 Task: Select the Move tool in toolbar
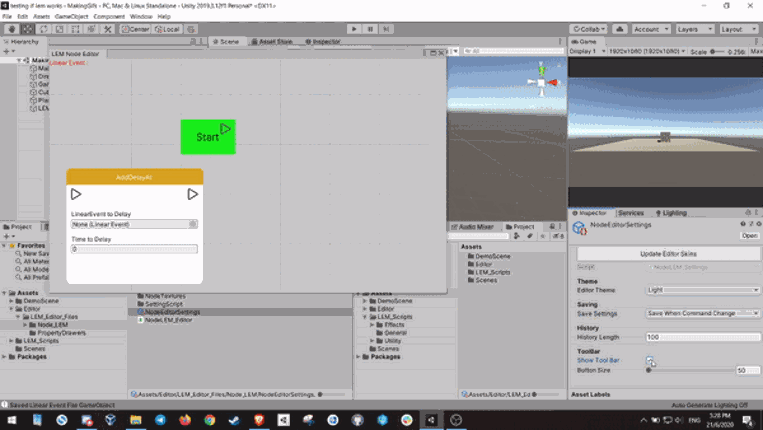(28, 29)
